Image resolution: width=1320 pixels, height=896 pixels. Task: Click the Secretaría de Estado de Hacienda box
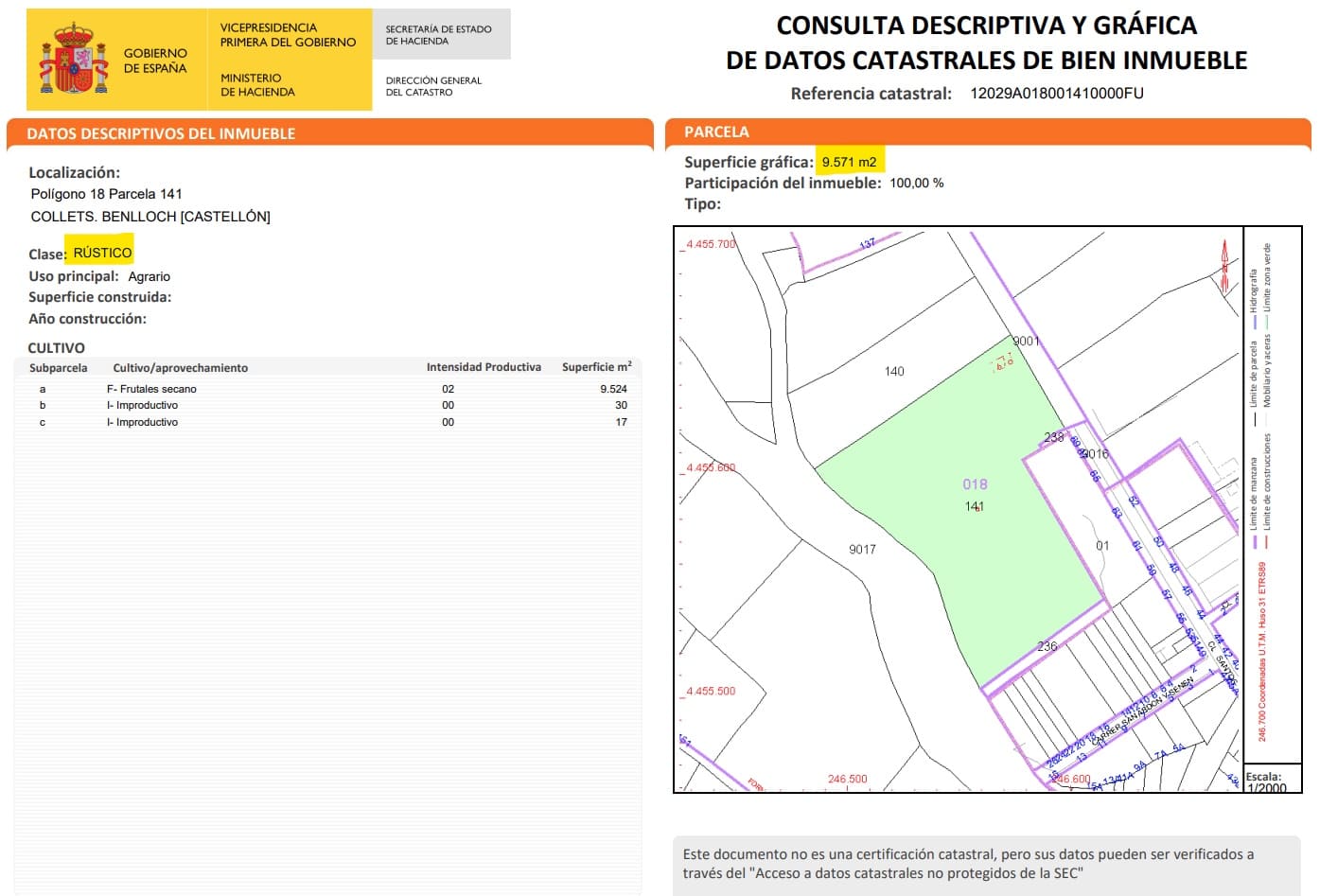point(441,35)
